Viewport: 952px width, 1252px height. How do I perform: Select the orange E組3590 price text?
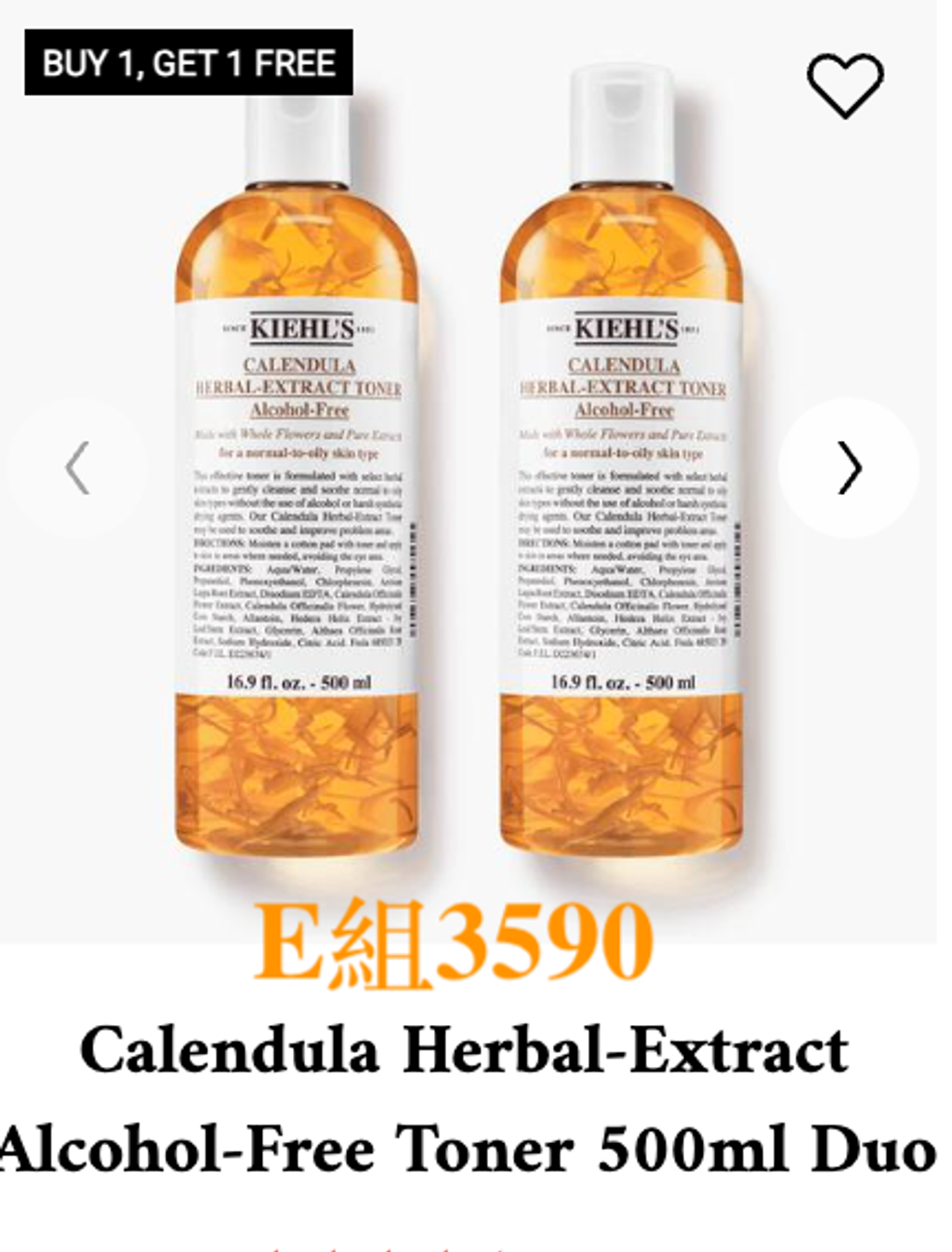[x=453, y=942]
